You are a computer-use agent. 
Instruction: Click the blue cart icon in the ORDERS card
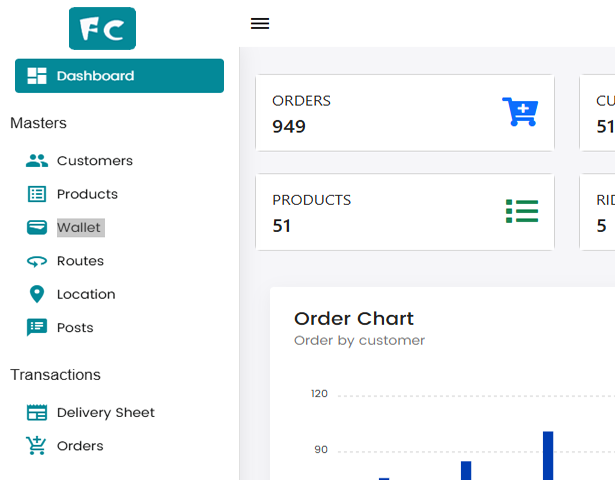coord(520,112)
